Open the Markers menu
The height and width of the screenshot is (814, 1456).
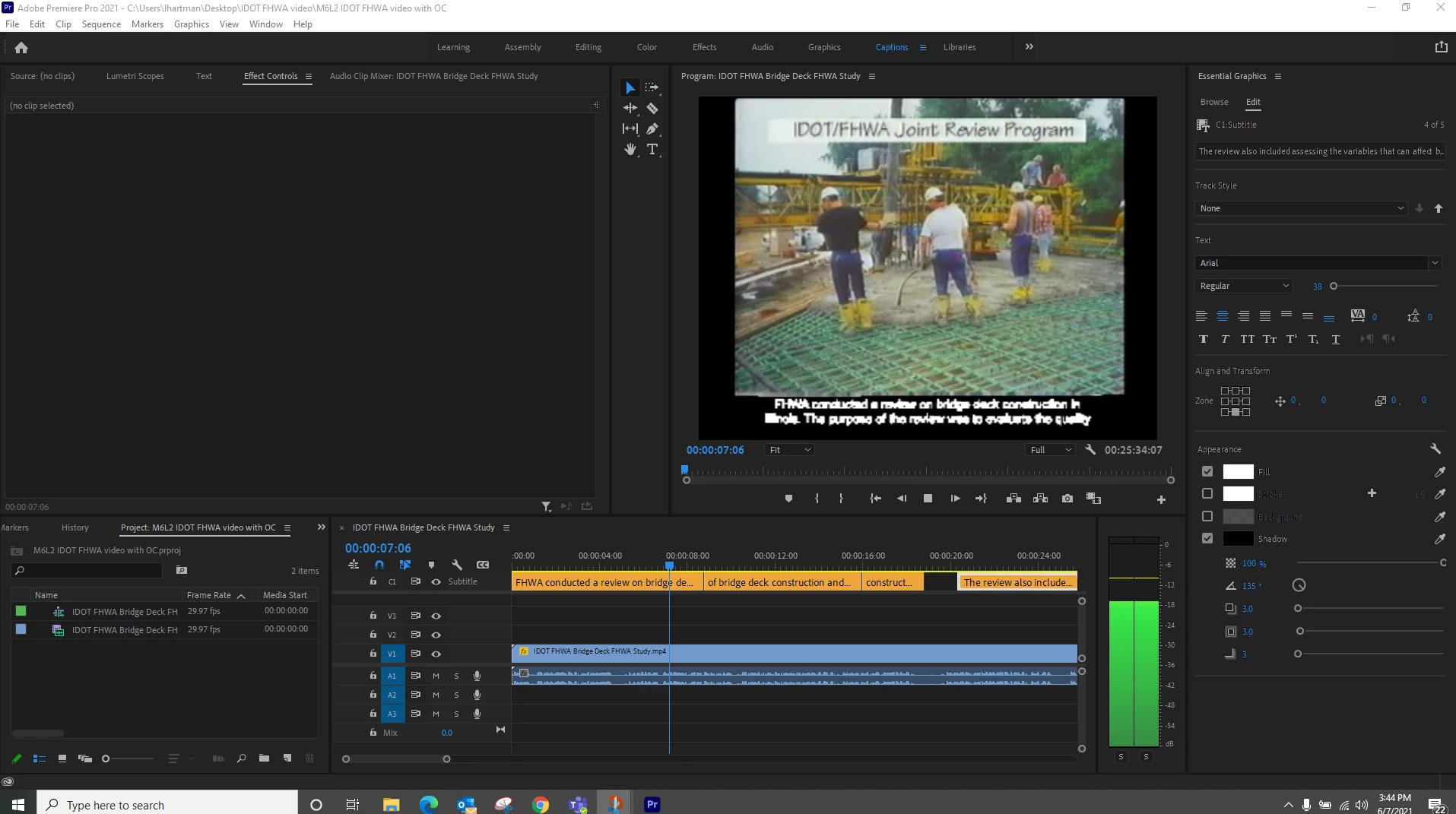click(x=147, y=24)
